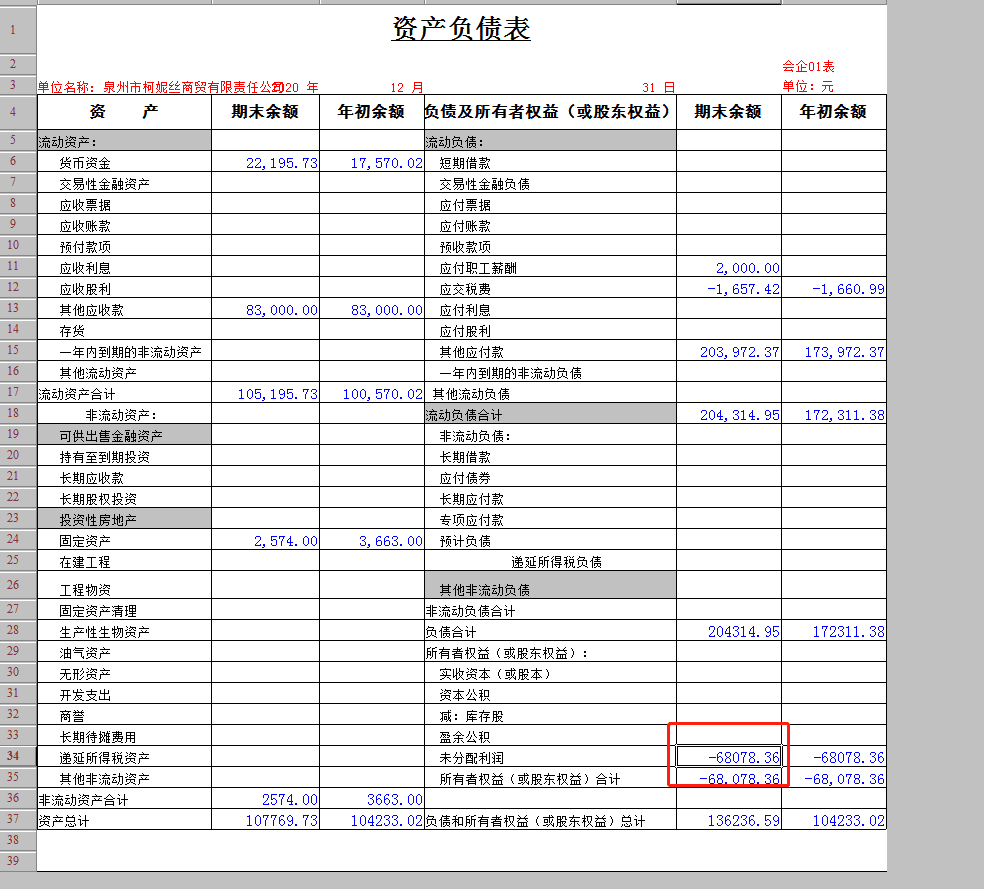Select the 单位：元 label
The width and height of the screenshot is (984, 889).
coord(808,86)
